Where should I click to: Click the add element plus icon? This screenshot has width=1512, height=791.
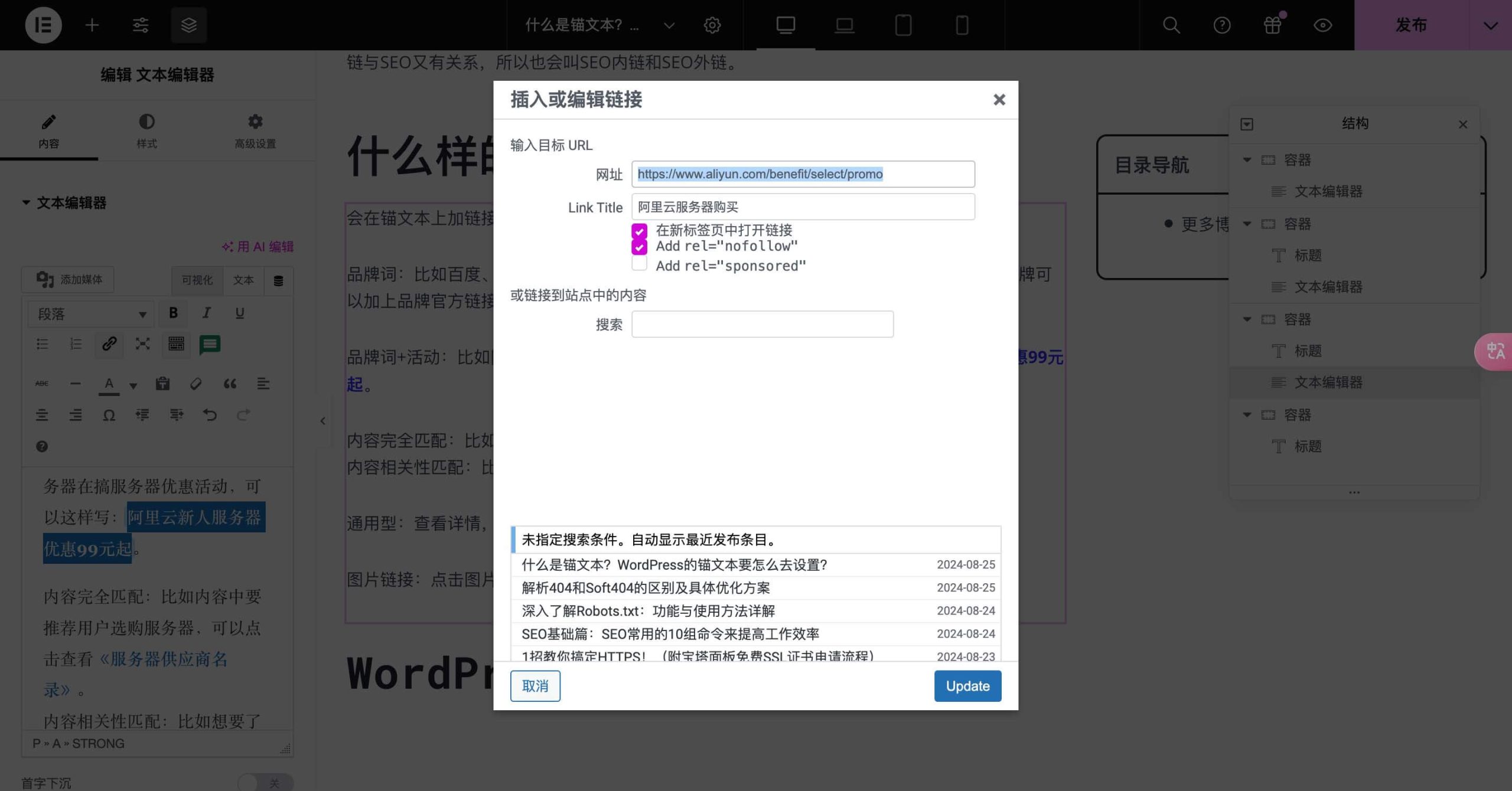(x=92, y=25)
